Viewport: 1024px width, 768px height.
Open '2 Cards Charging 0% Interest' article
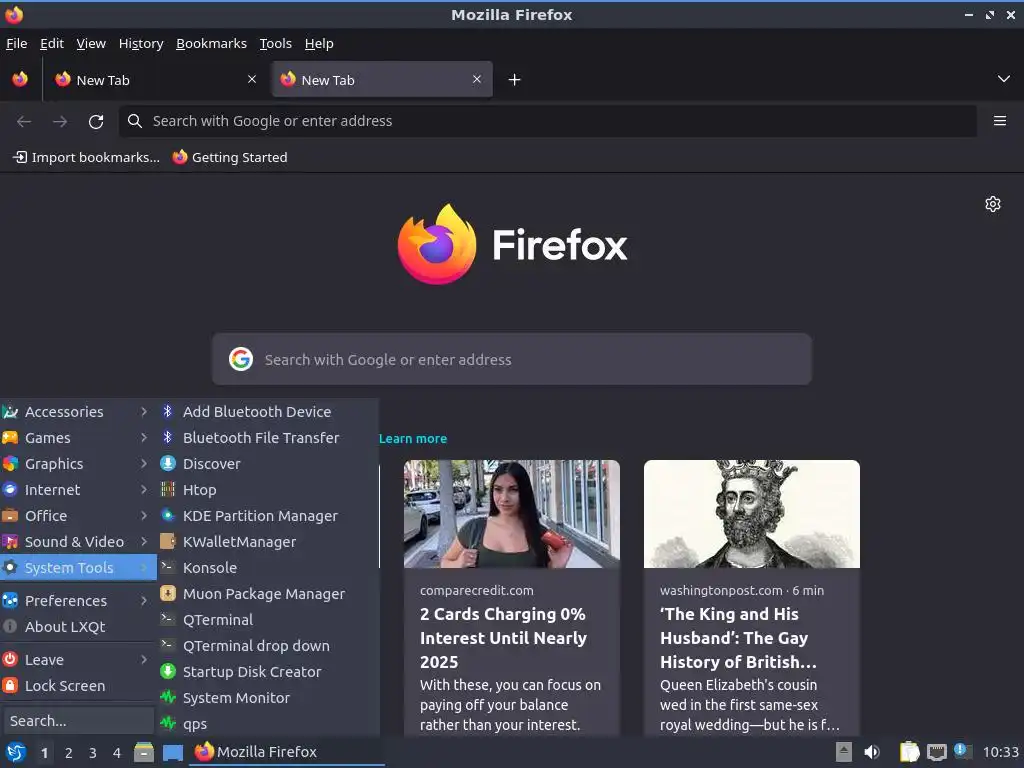[504, 638]
